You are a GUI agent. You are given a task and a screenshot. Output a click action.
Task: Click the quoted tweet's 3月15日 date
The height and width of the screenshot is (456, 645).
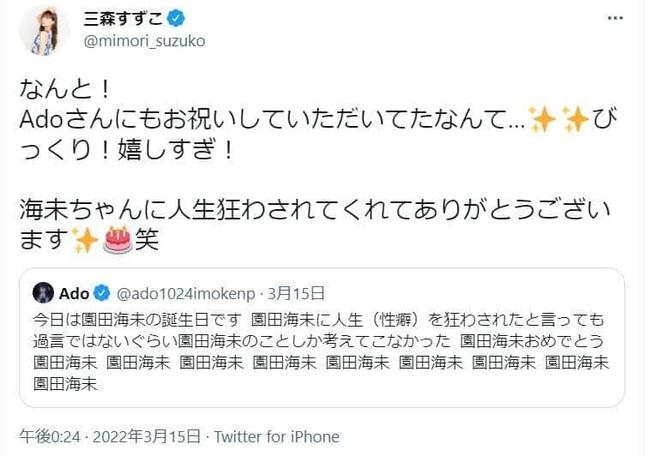tap(298, 294)
